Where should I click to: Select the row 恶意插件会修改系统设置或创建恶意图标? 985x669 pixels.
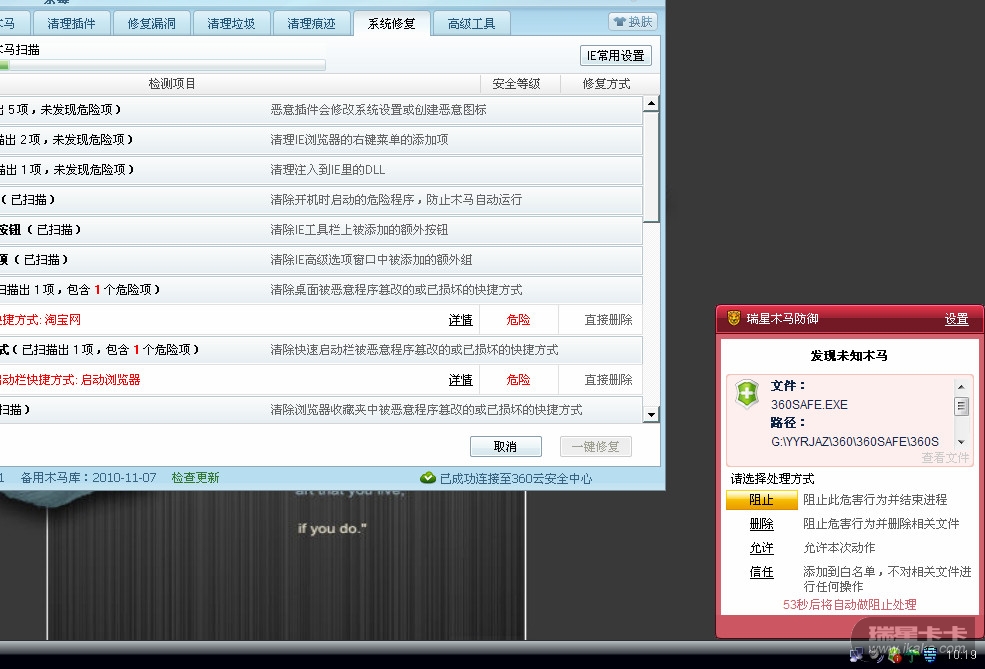point(320,110)
